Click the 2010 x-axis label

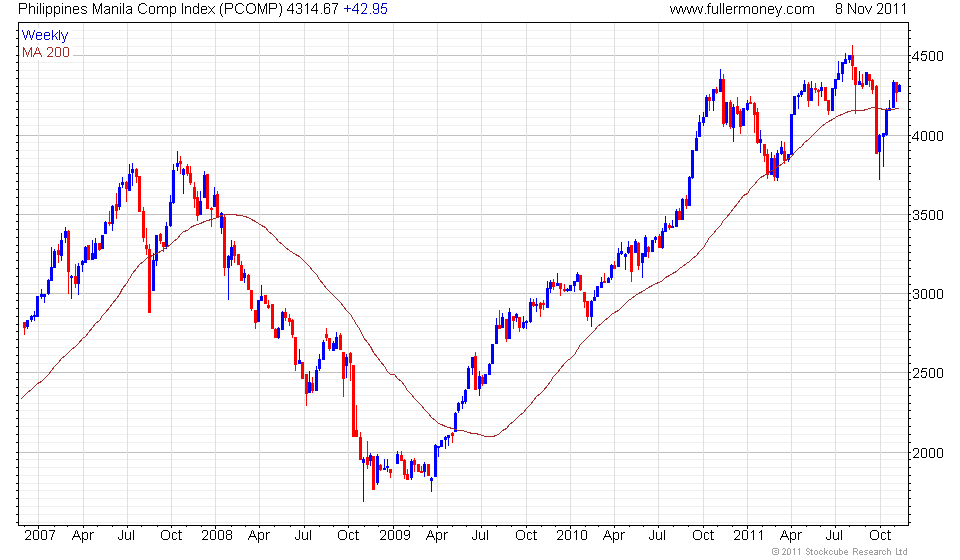click(572, 536)
